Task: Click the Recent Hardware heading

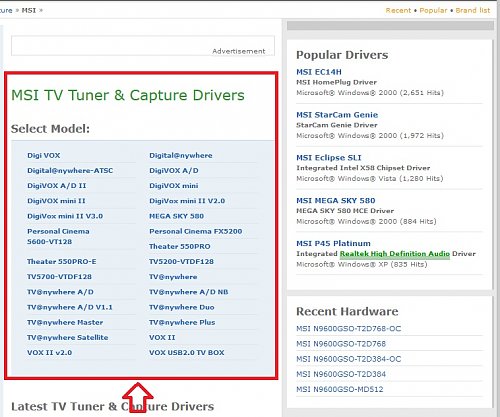Action: pos(347,311)
